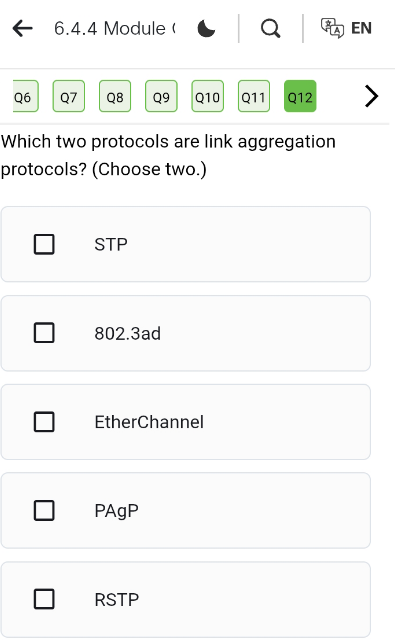The image size is (395, 640).
Task: Go back using the left arrow icon
Action: 22,29
